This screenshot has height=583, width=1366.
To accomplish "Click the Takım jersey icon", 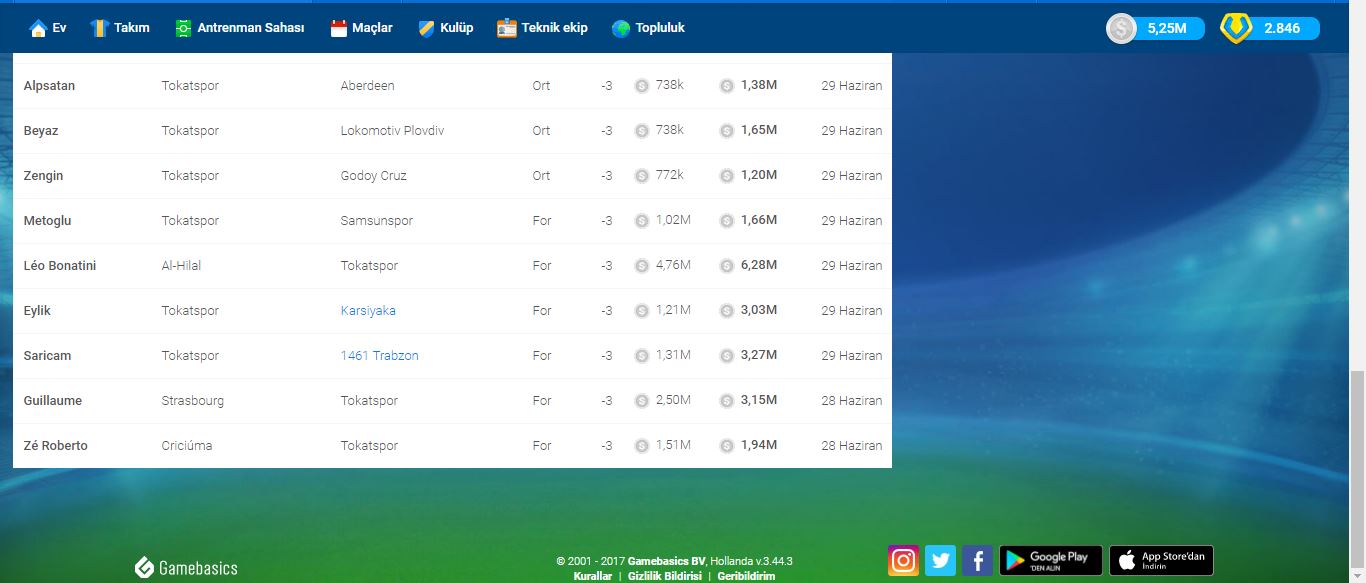I will 98,28.
